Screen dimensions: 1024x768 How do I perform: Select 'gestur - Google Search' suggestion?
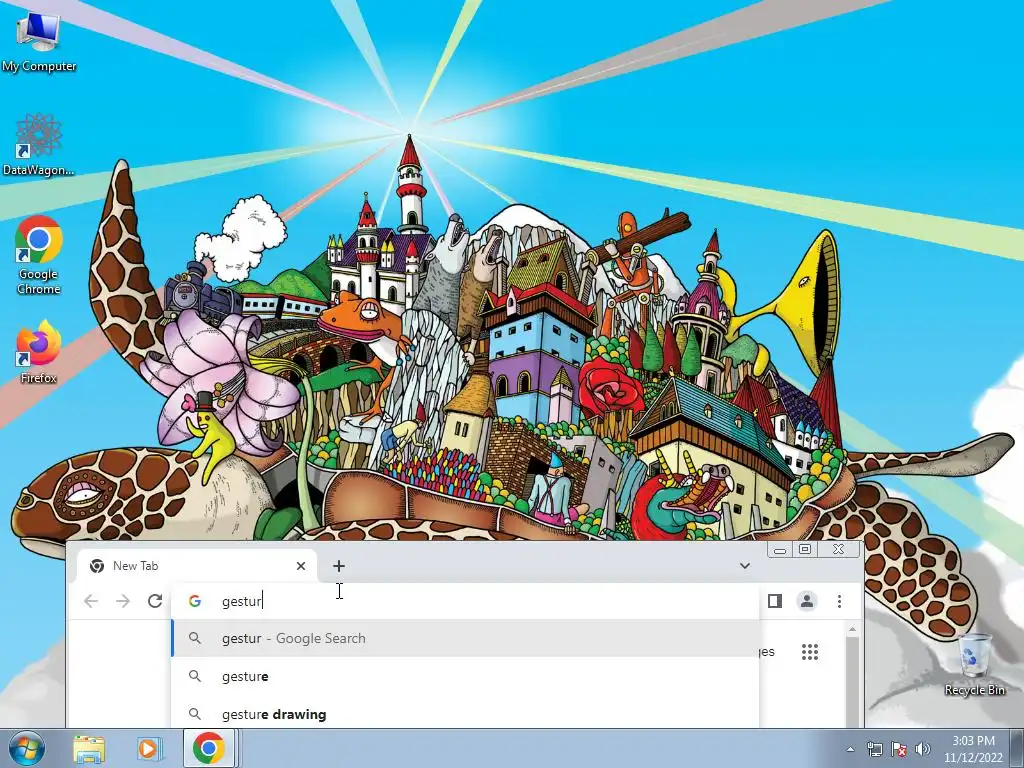click(x=465, y=638)
